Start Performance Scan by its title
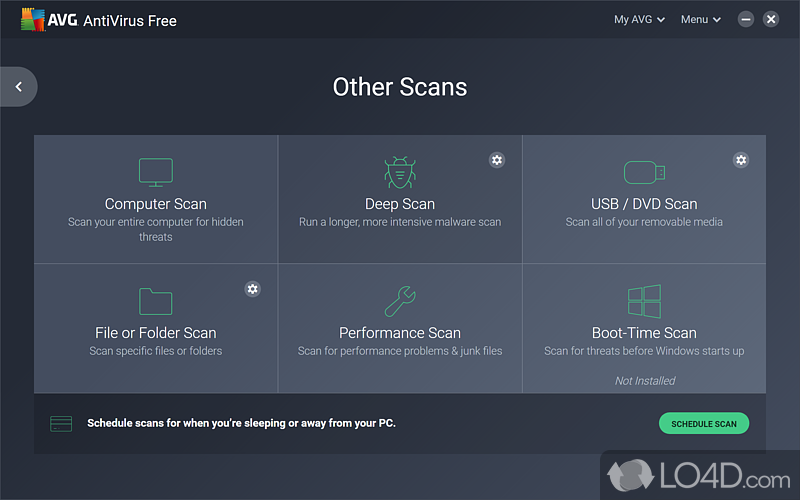The width and height of the screenshot is (800, 500). tap(400, 333)
